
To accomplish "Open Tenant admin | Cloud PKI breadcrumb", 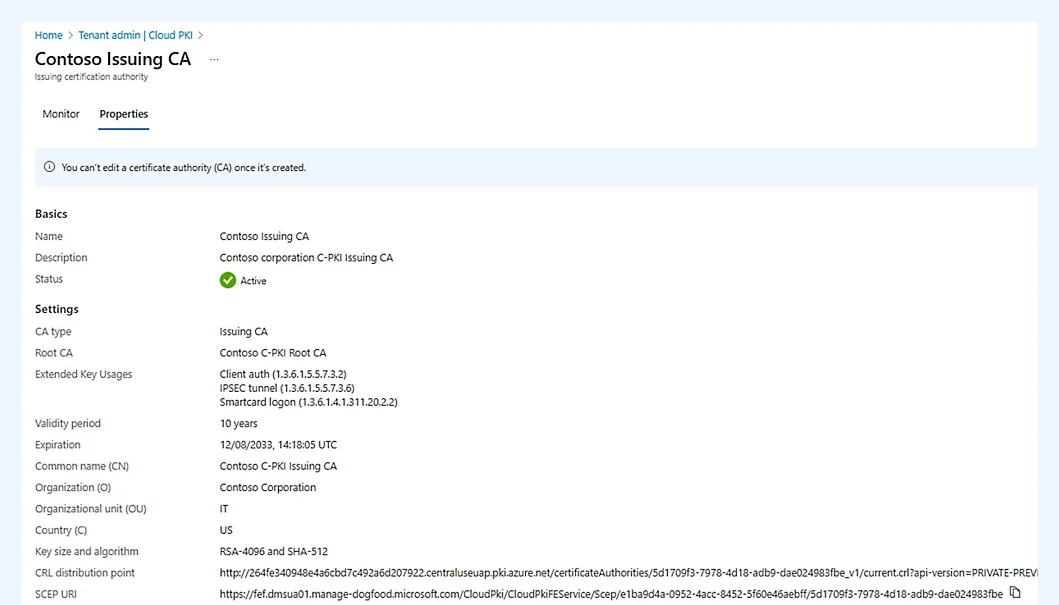I will coord(135,35).
